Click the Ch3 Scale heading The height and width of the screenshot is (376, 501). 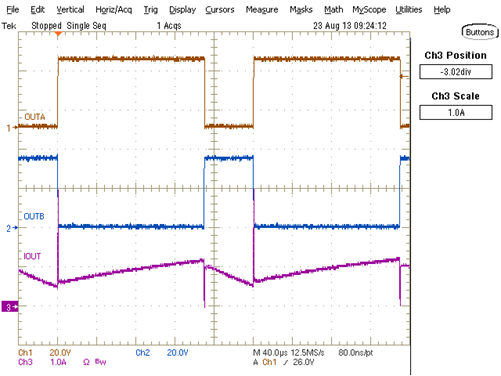tap(455, 96)
